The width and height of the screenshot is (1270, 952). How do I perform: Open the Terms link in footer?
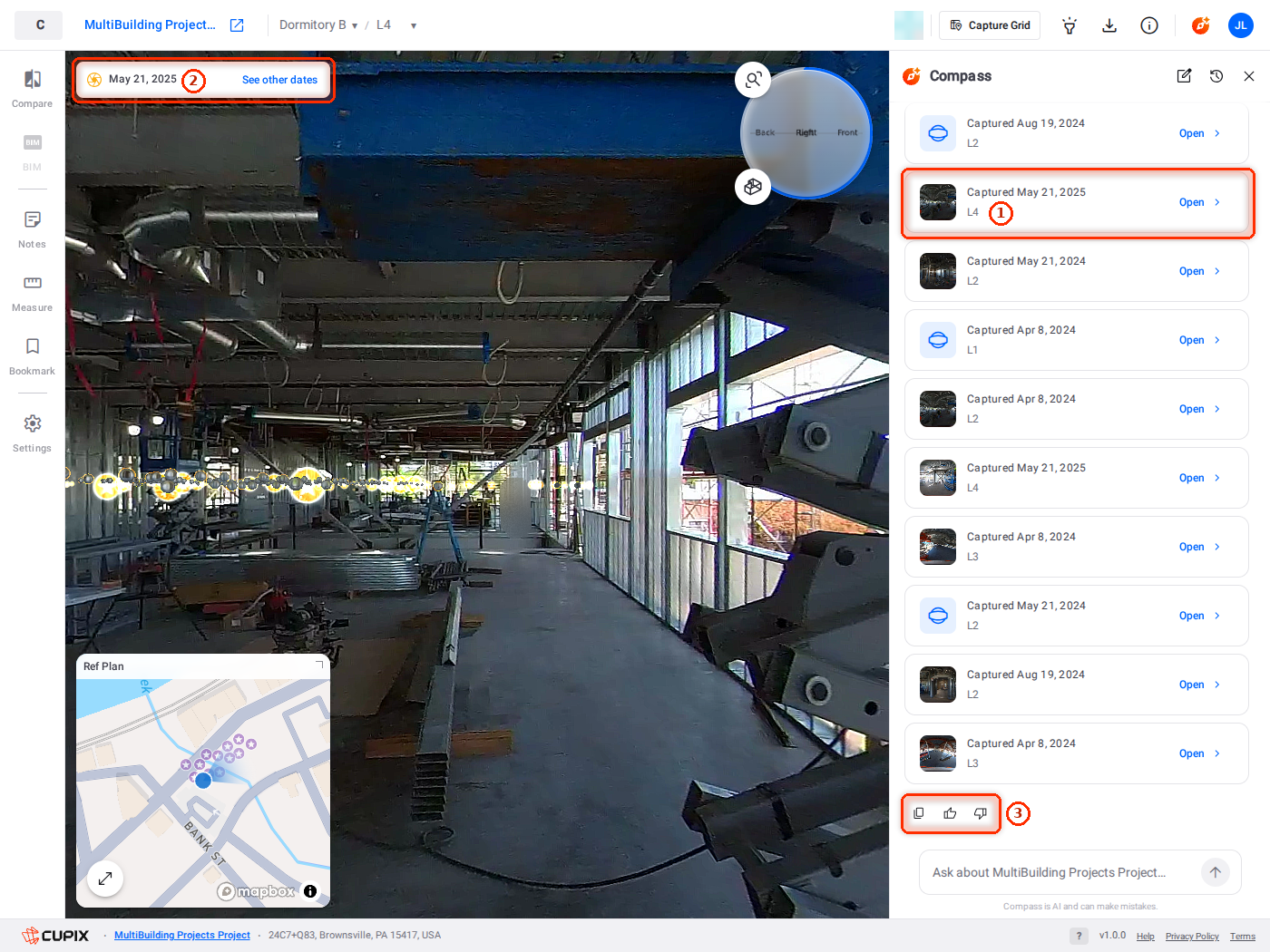tap(1243, 937)
